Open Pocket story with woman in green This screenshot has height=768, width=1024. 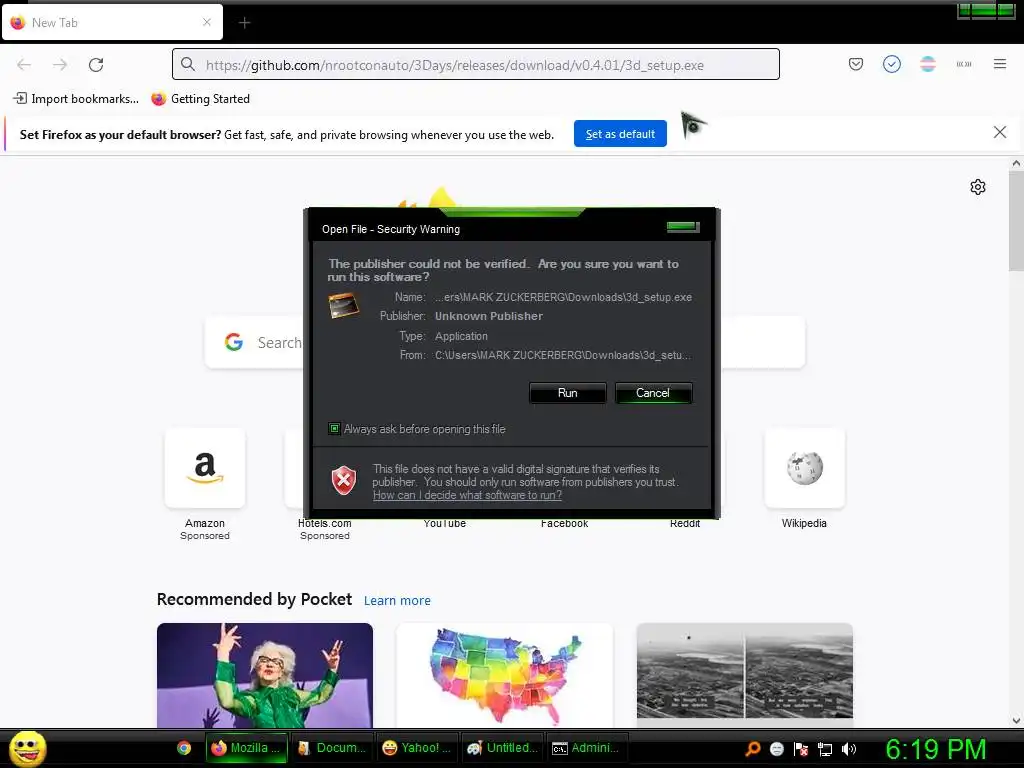click(265, 675)
